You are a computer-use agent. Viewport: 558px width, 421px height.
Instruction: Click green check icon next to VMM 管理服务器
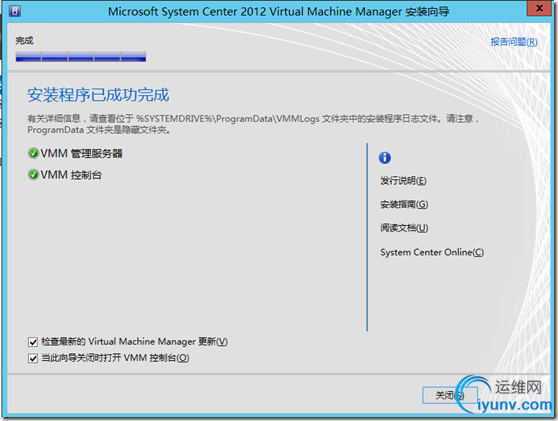(33, 153)
